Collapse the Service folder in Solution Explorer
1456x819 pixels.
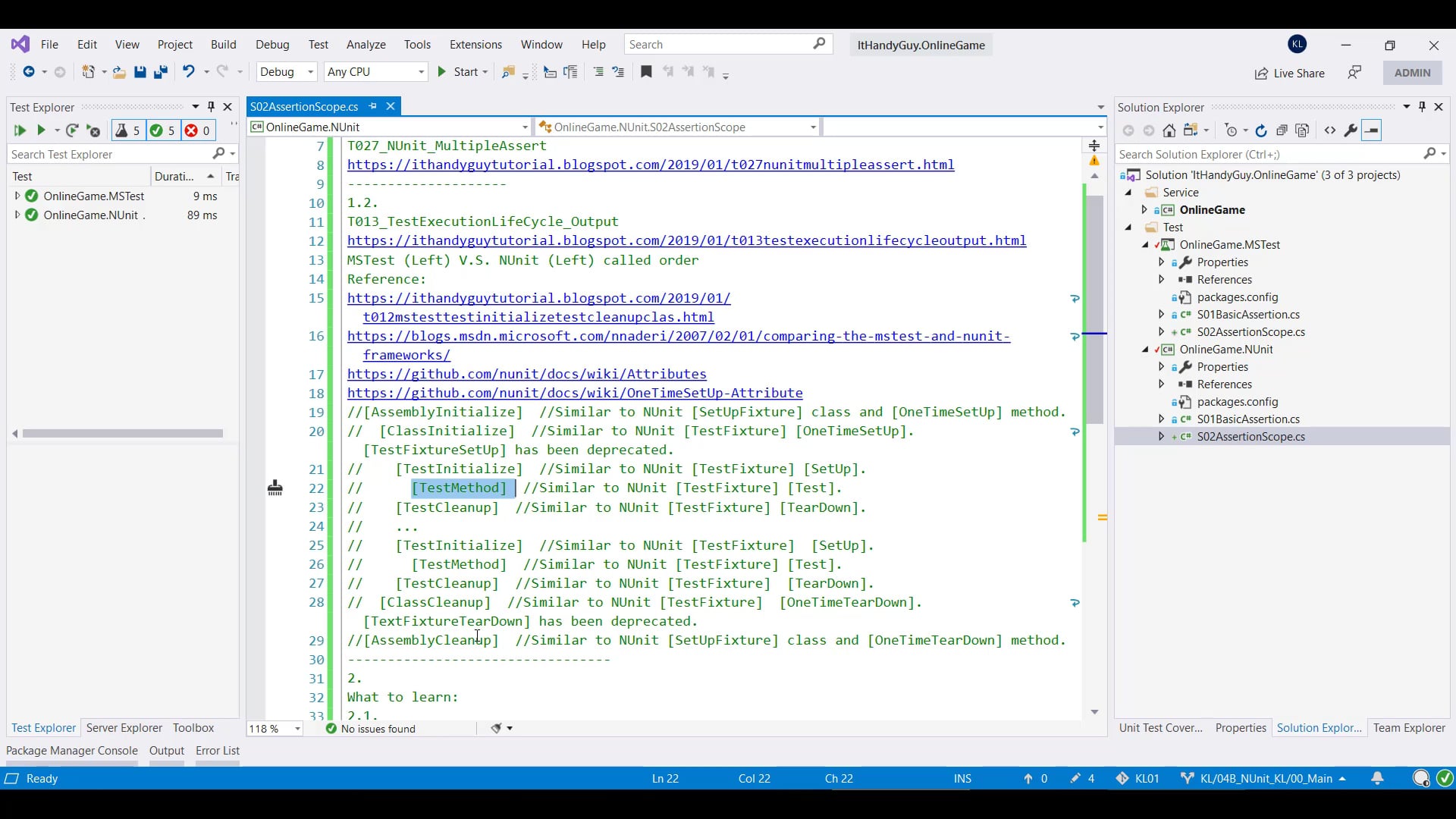coord(1128,193)
